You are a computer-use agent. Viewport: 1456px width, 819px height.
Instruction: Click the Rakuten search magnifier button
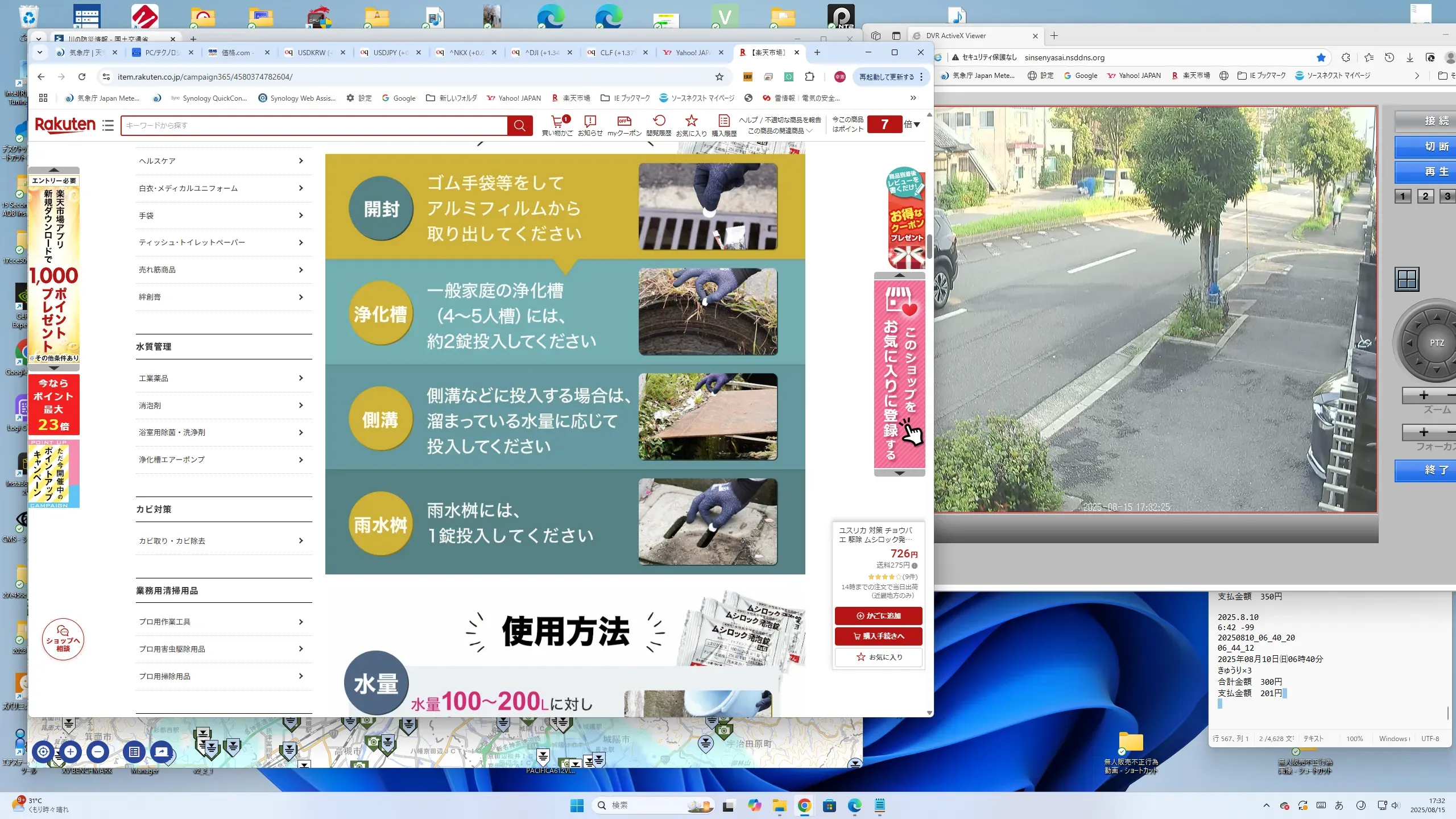pyautogui.click(x=519, y=125)
